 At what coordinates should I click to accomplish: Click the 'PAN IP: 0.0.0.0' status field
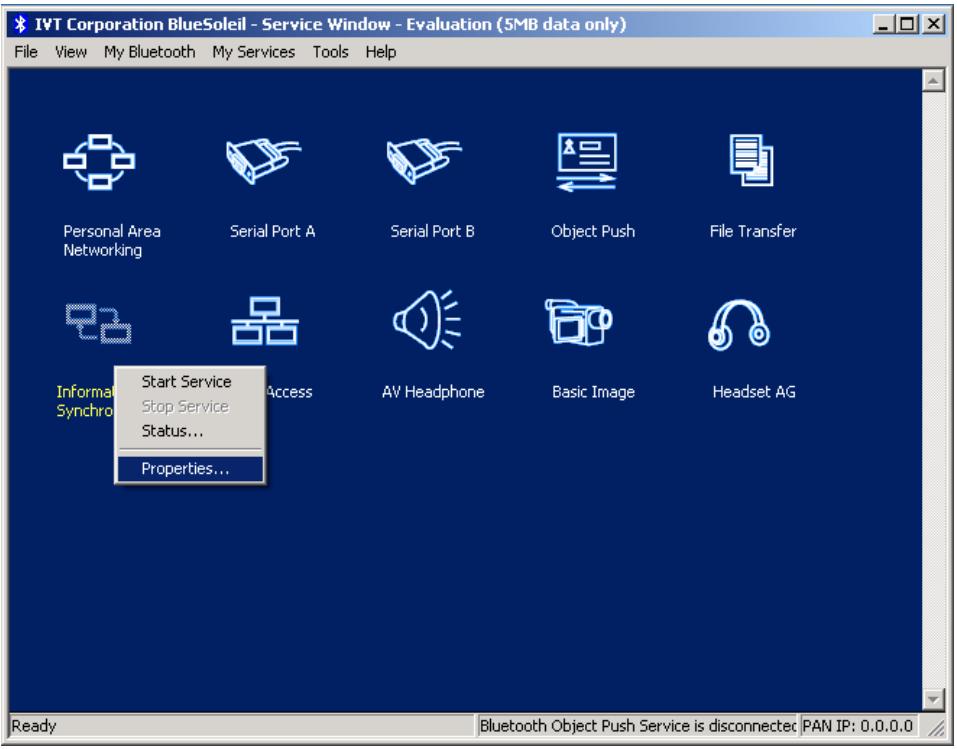(857, 726)
